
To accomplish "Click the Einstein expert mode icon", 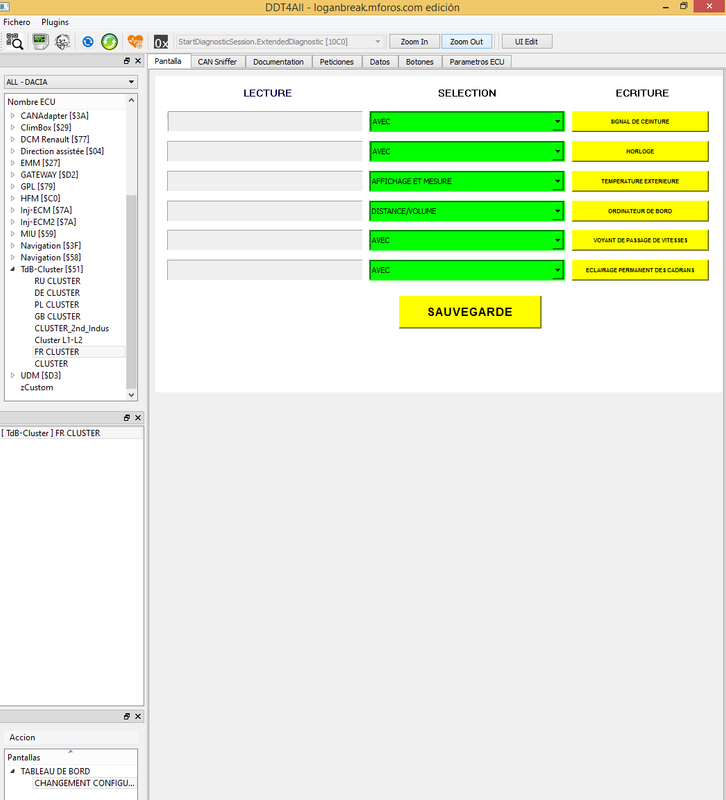I will [62, 41].
